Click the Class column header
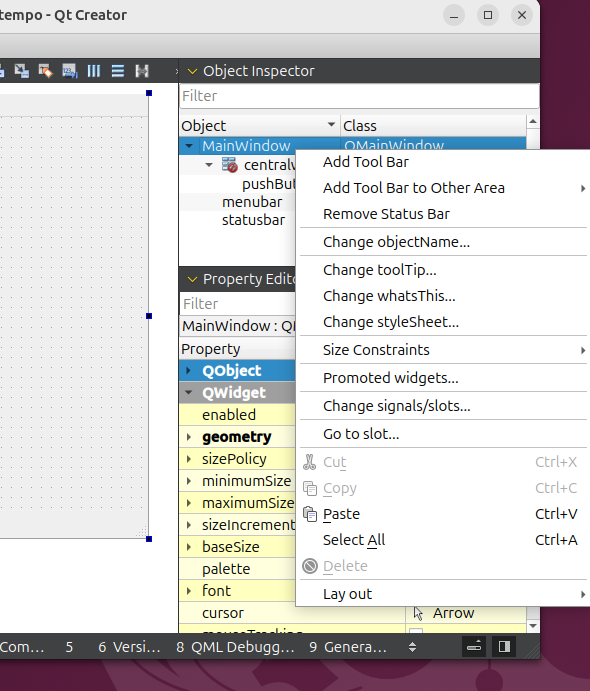 point(434,126)
